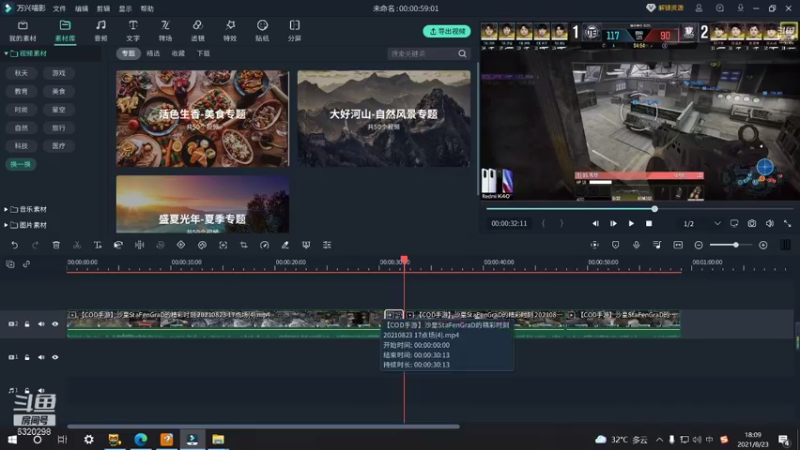
Task: Open the 大好河山 nature scenery topic thumbnail
Action: pos(384,118)
